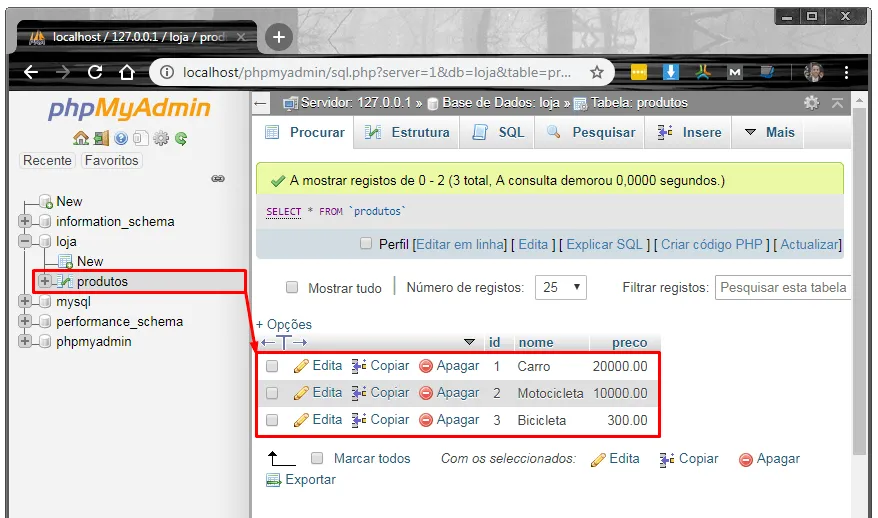Click the phpMyAdmin logo
This screenshot has width=878, height=518.
pyautogui.click(x=129, y=108)
